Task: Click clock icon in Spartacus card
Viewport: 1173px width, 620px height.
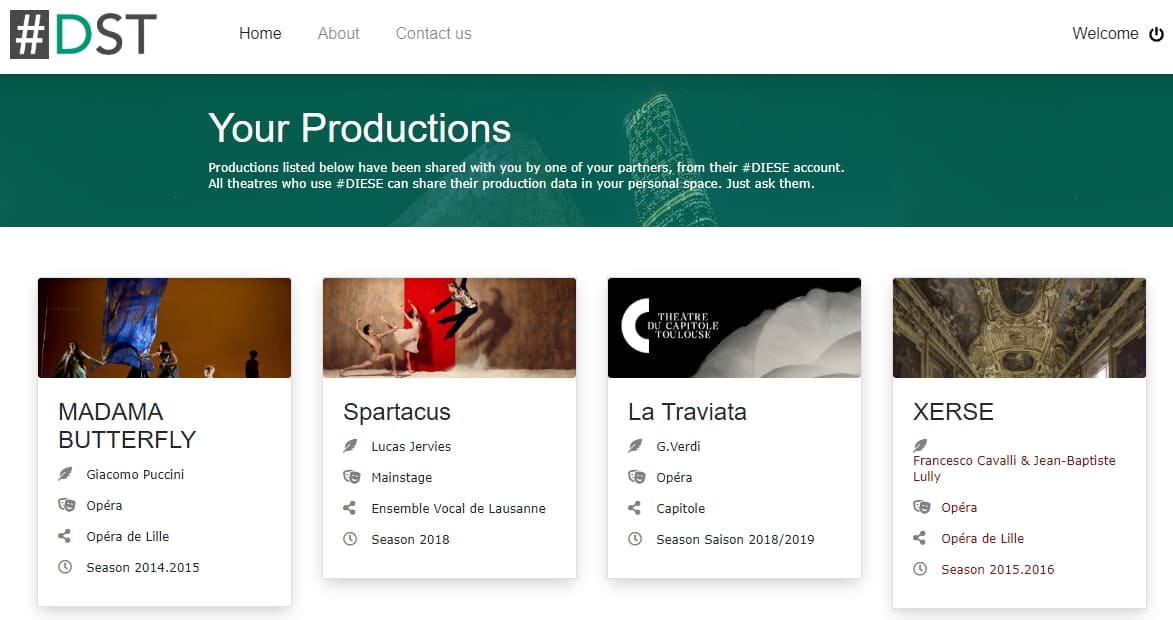Action: pos(351,539)
